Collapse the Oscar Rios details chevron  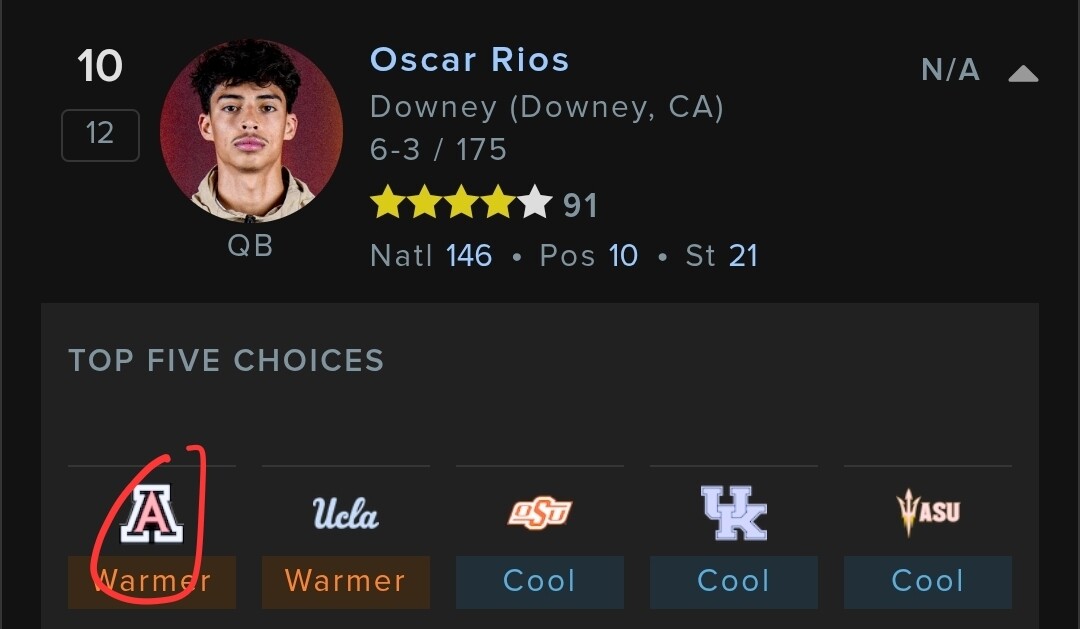coord(1023,73)
